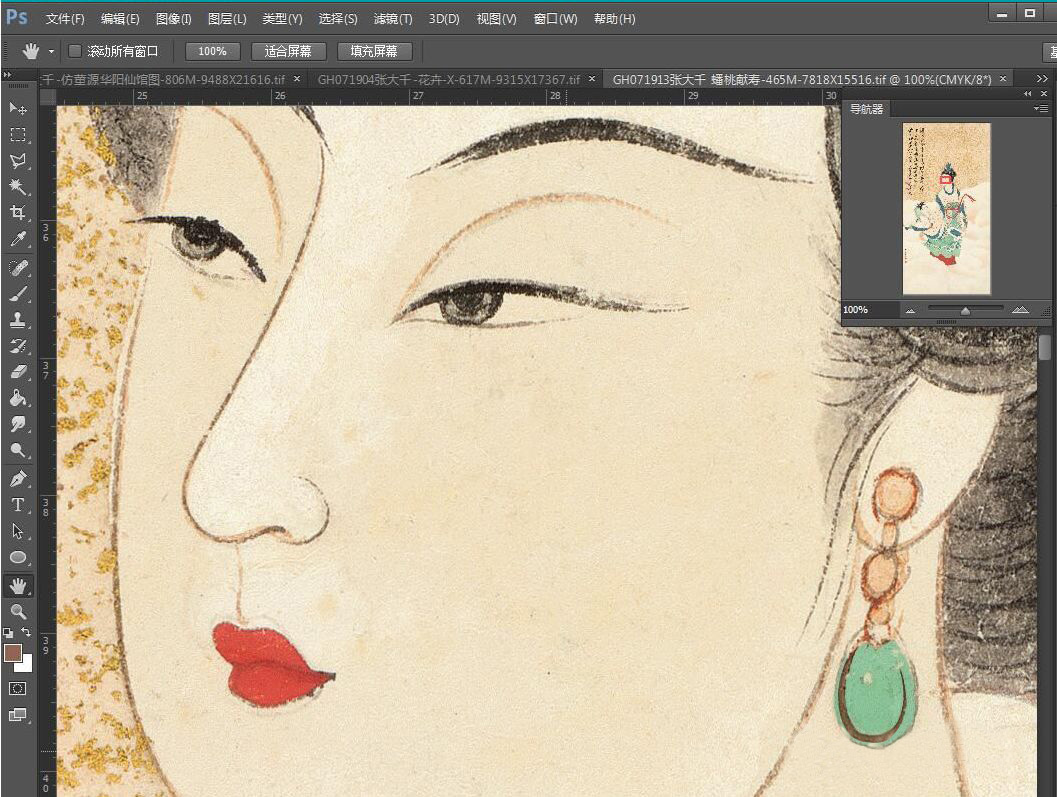The width and height of the screenshot is (1057, 797).
Task: Select the Paint Bucket tool
Action: pos(18,398)
